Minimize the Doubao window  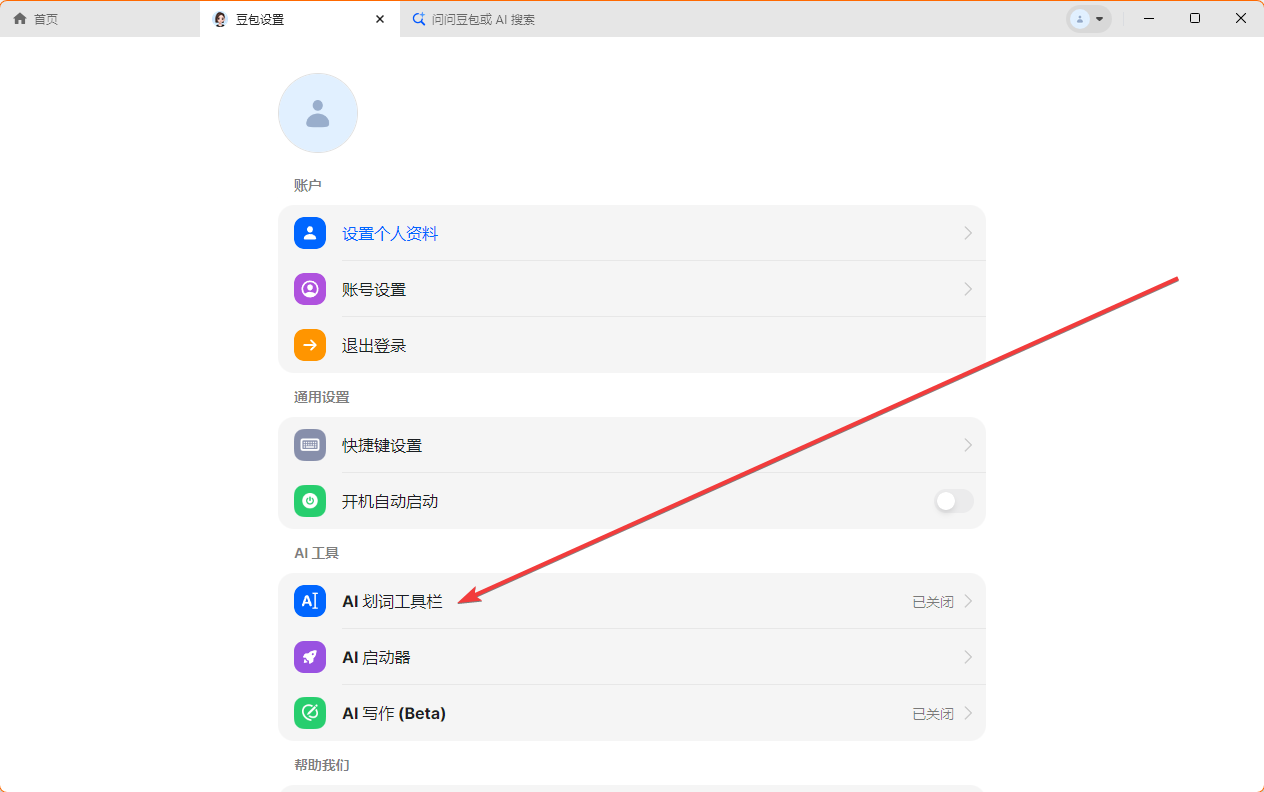click(1149, 19)
